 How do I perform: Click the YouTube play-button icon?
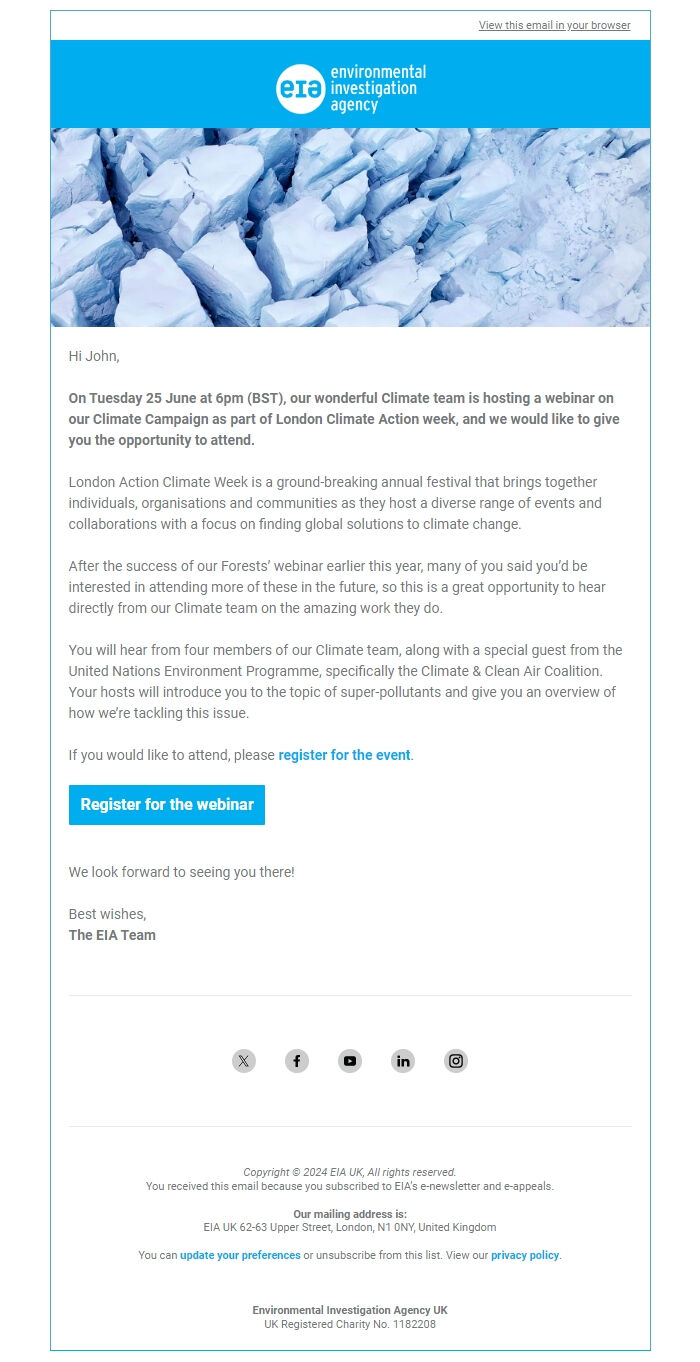click(350, 1061)
